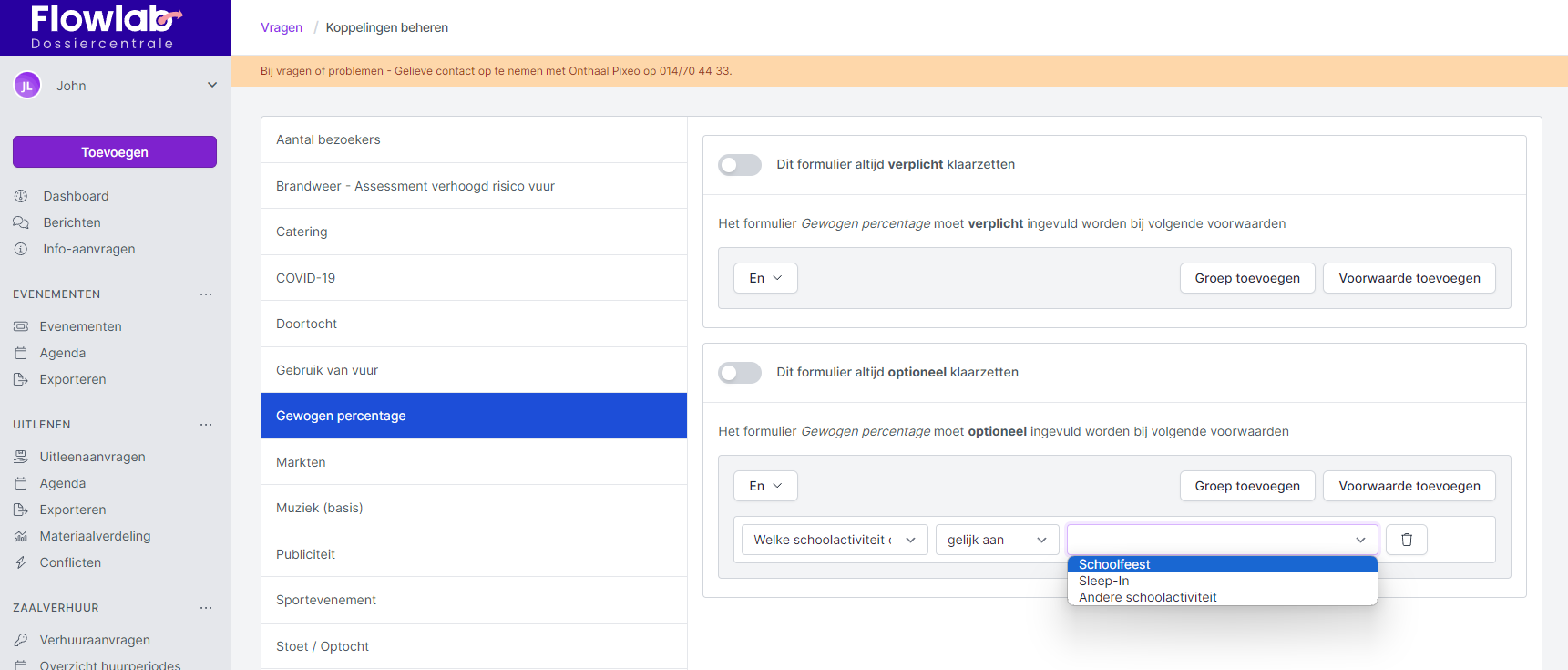Viewport: 1568px width, 670px height.
Task: Open the 'Welke schoolactiviteit' field dropdown
Action: click(834, 540)
